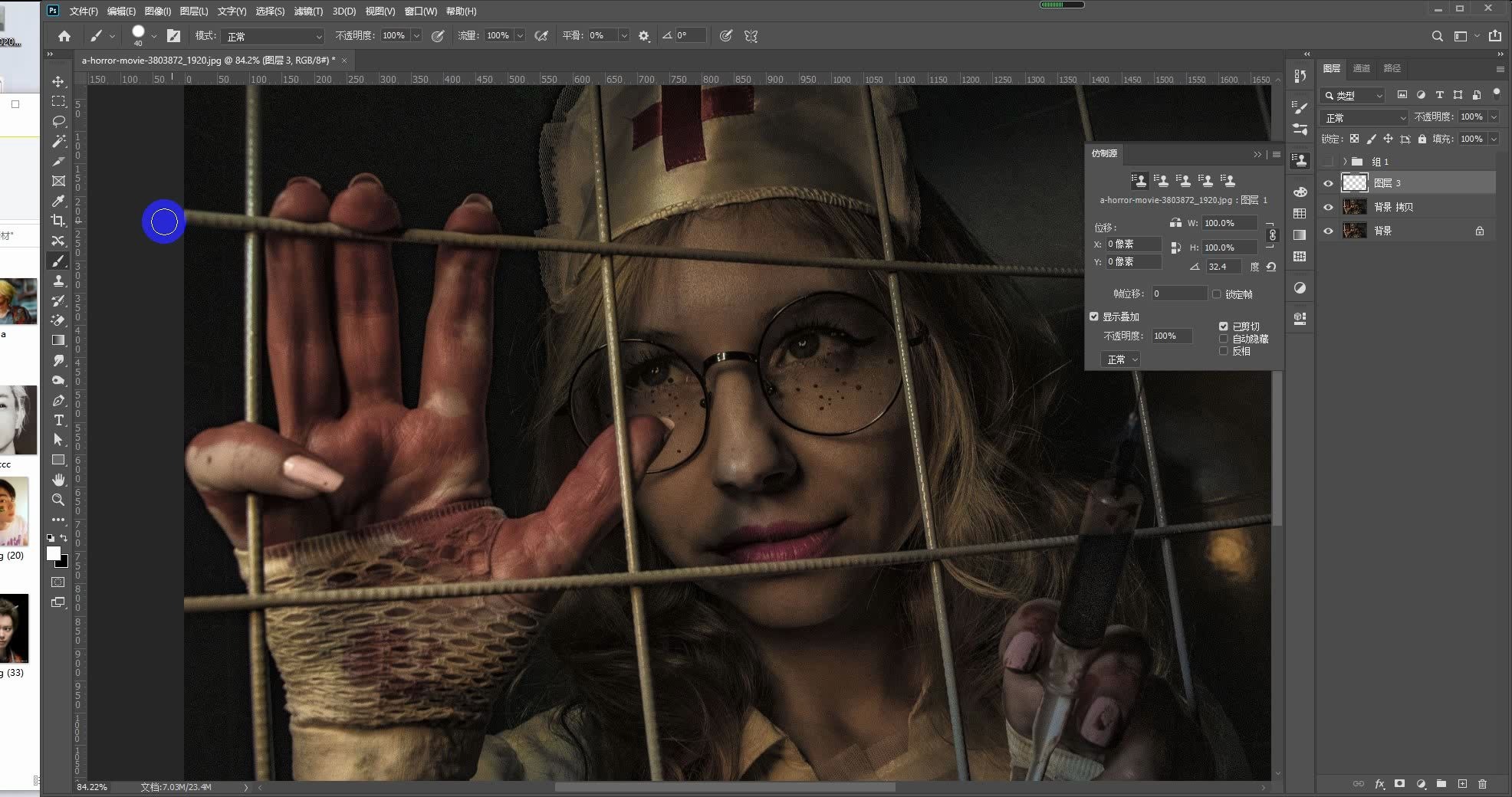The image size is (1512, 797).
Task: Select the Zoom tool in toolbar
Action: (58, 500)
